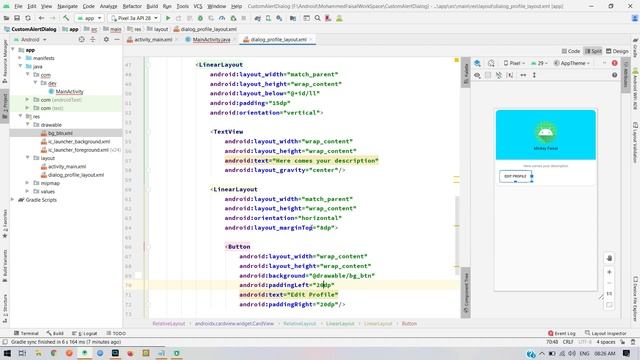Toggle the Project tool window side tab
The height and width of the screenshot is (360, 640).
click(x=5, y=106)
